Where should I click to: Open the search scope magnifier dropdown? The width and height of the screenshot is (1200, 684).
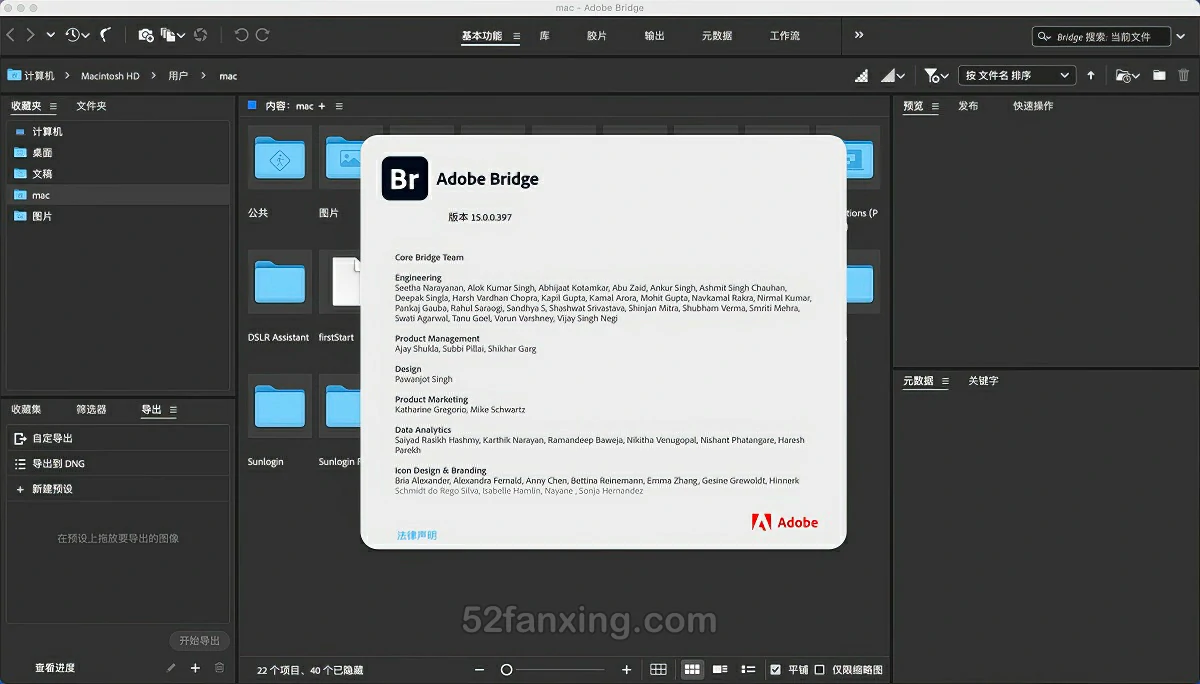tap(1045, 37)
